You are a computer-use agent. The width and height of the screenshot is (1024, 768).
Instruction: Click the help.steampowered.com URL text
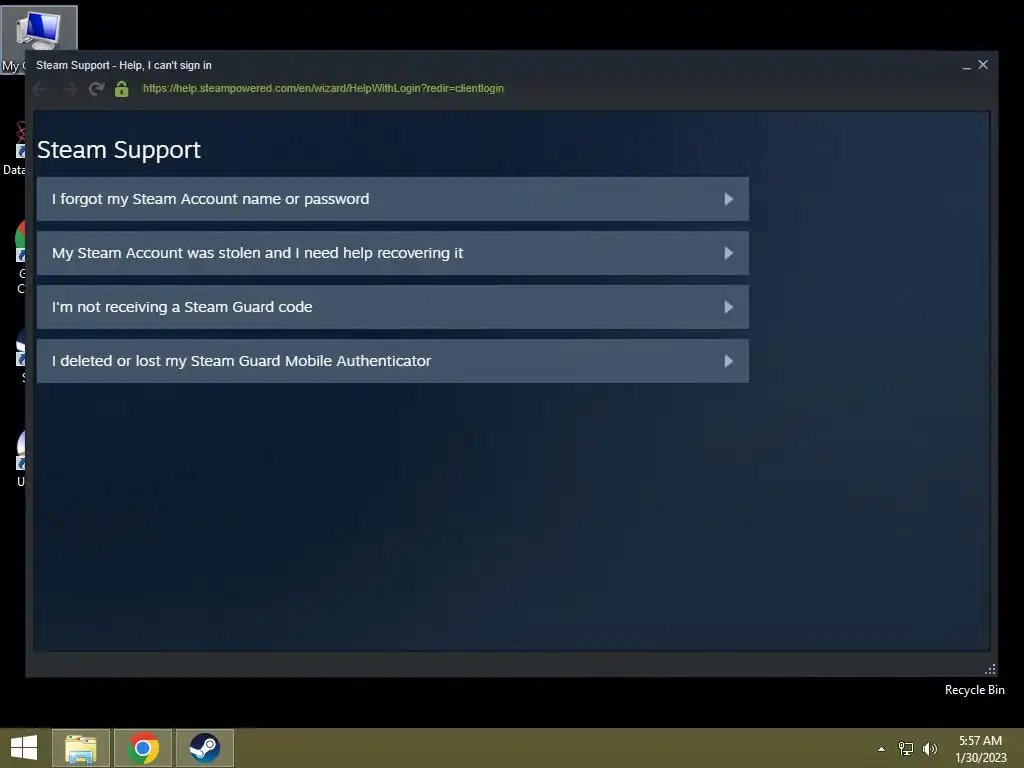point(323,88)
